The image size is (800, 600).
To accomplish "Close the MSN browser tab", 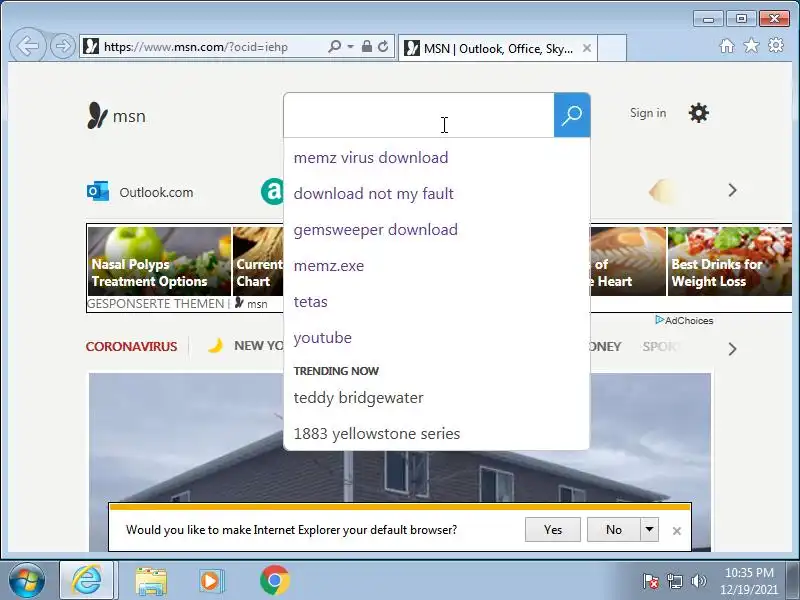I will click(x=587, y=48).
